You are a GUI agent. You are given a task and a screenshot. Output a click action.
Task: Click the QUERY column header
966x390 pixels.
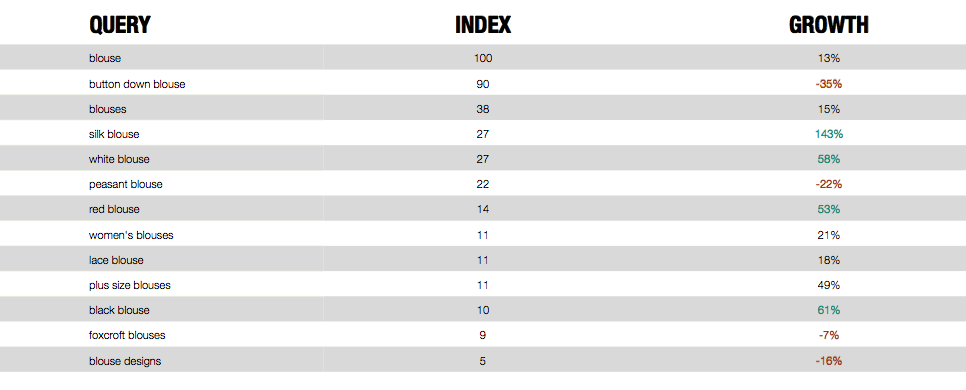(x=120, y=25)
